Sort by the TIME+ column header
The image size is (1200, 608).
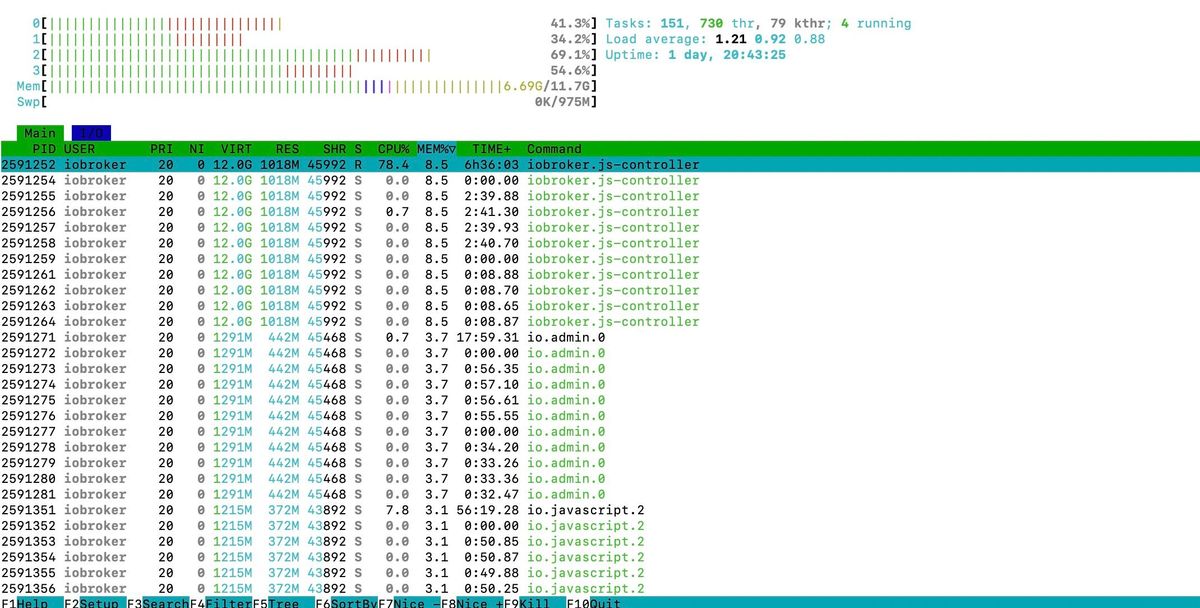491,149
